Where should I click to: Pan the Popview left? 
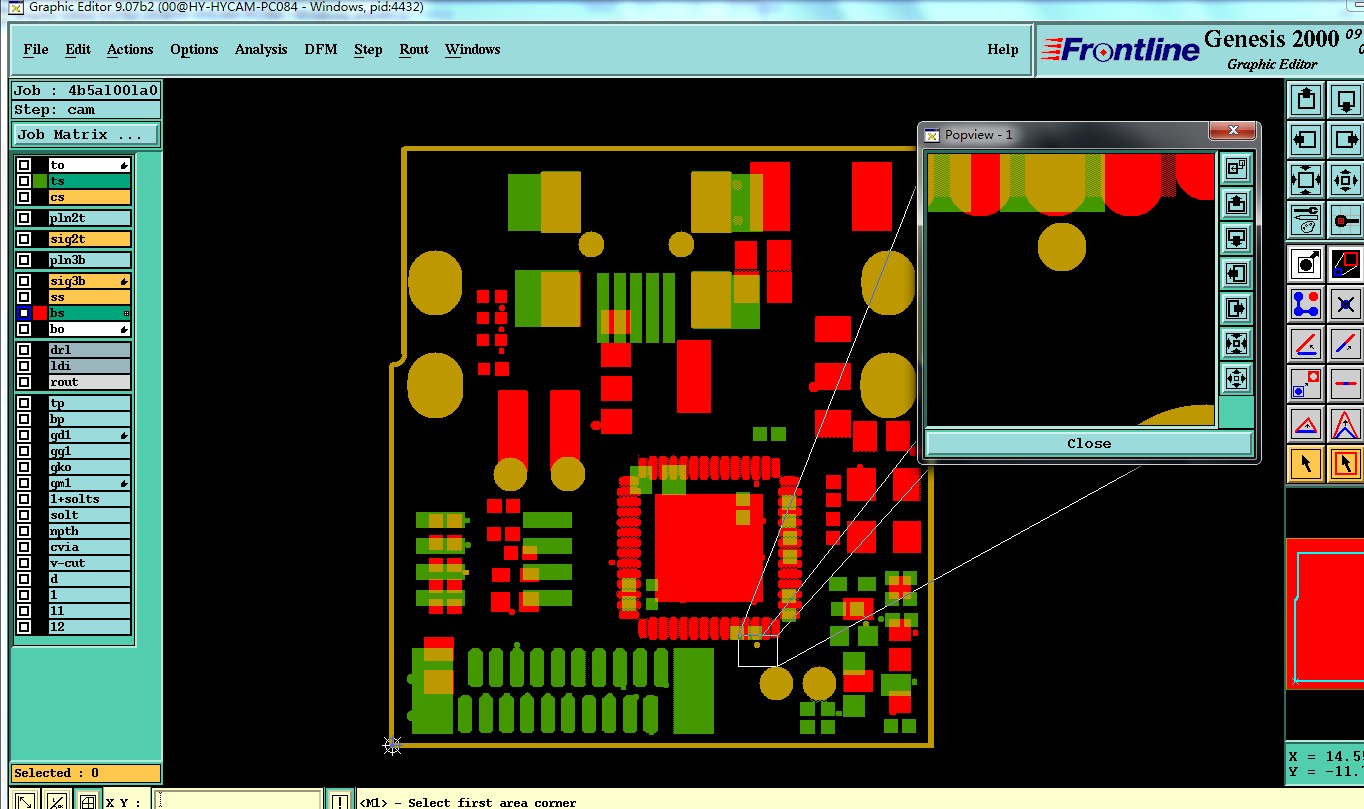pos(1237,273)
